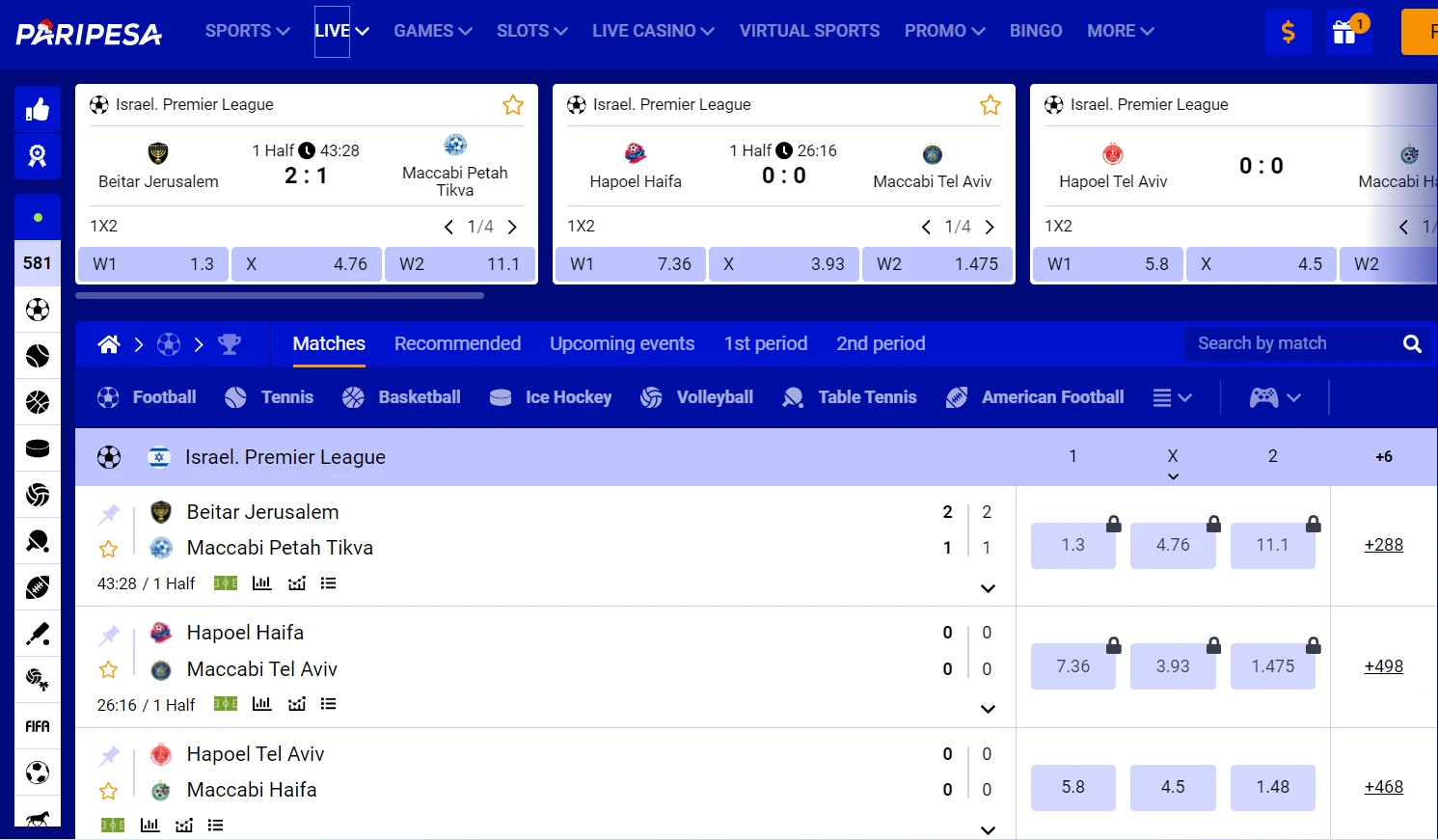
Task: Select tennis ball icon in left sidebar
Action: coord(38,356)
